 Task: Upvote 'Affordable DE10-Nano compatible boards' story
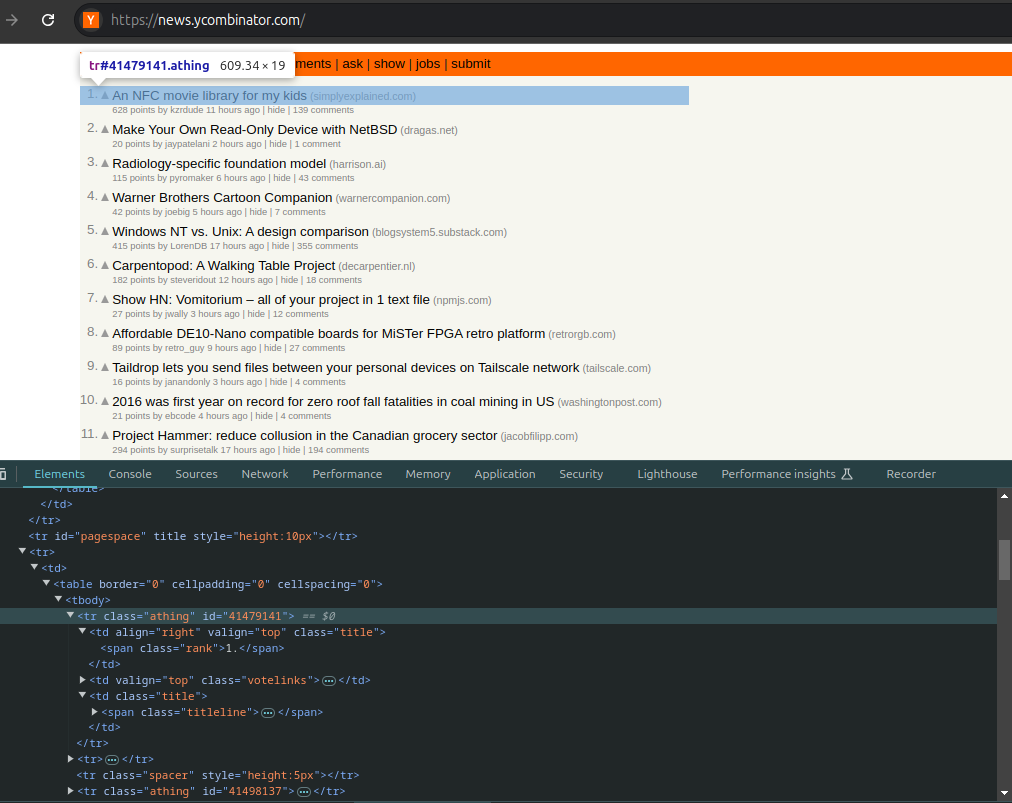pyautogui.click(x=105, y=333)
